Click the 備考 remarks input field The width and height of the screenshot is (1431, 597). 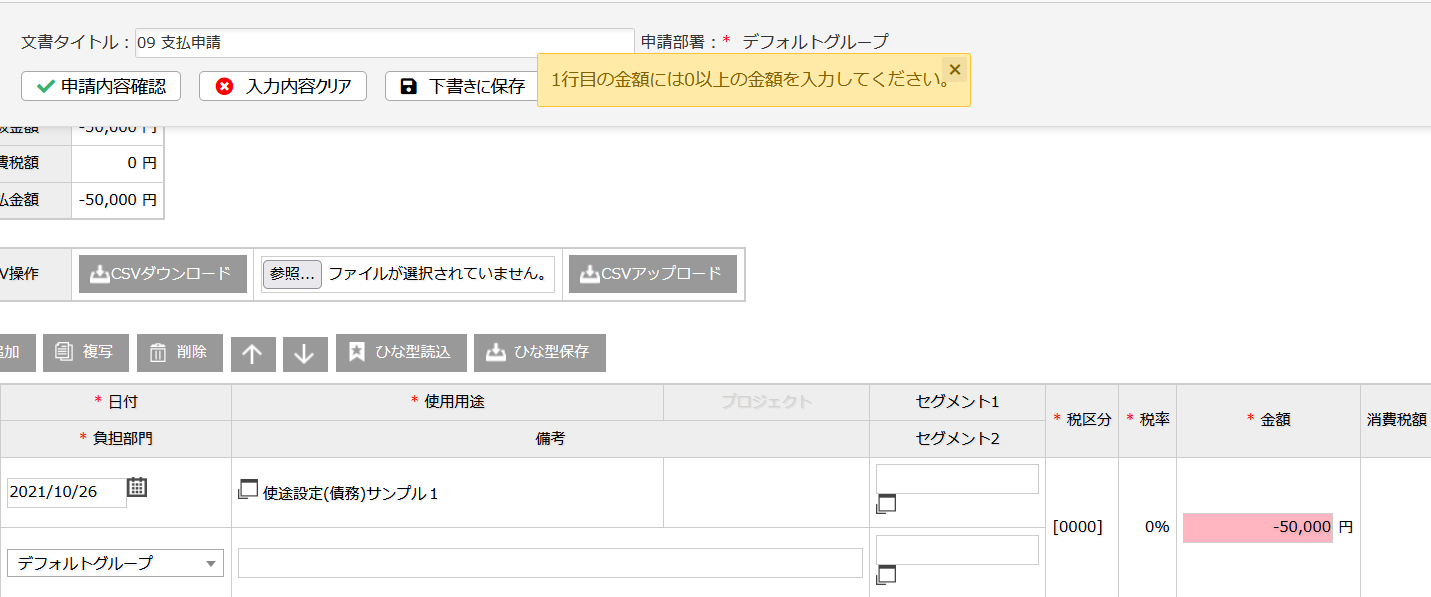click(550, 563)
